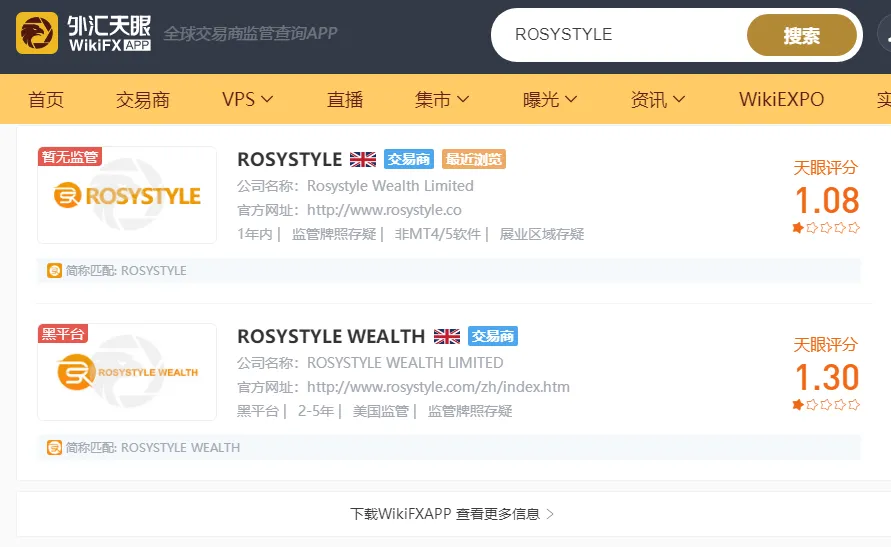Click the WikiFX eagle logo icon
The width and height of the screenshot is (891, 547).
tap(37, 34)
